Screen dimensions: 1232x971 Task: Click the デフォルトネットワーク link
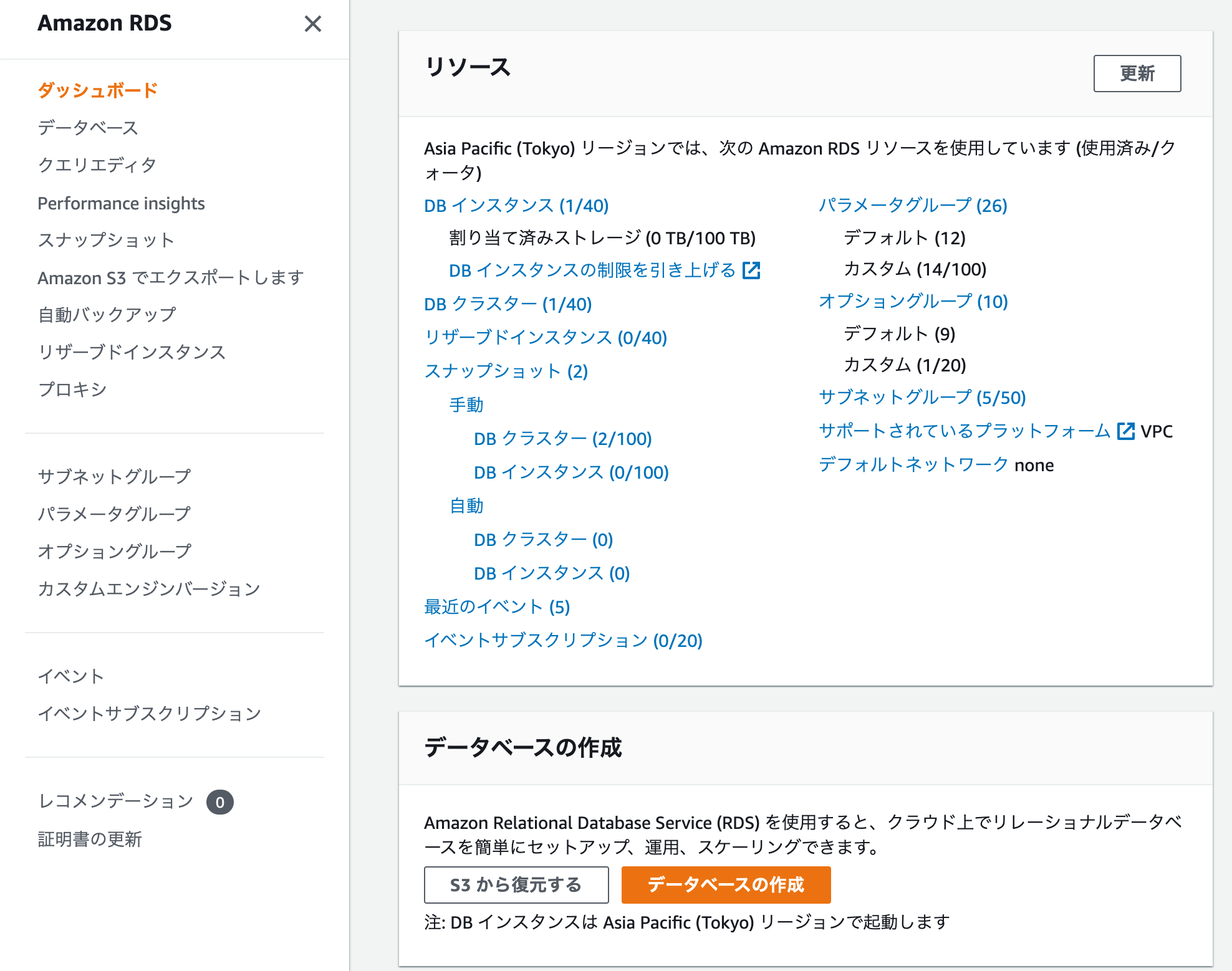913,465
